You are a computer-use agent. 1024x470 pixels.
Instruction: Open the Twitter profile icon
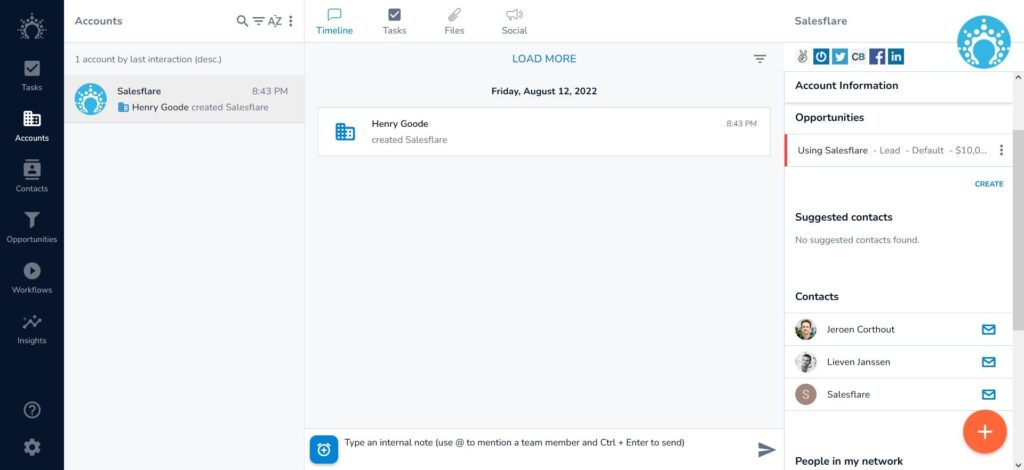[840, 57]
